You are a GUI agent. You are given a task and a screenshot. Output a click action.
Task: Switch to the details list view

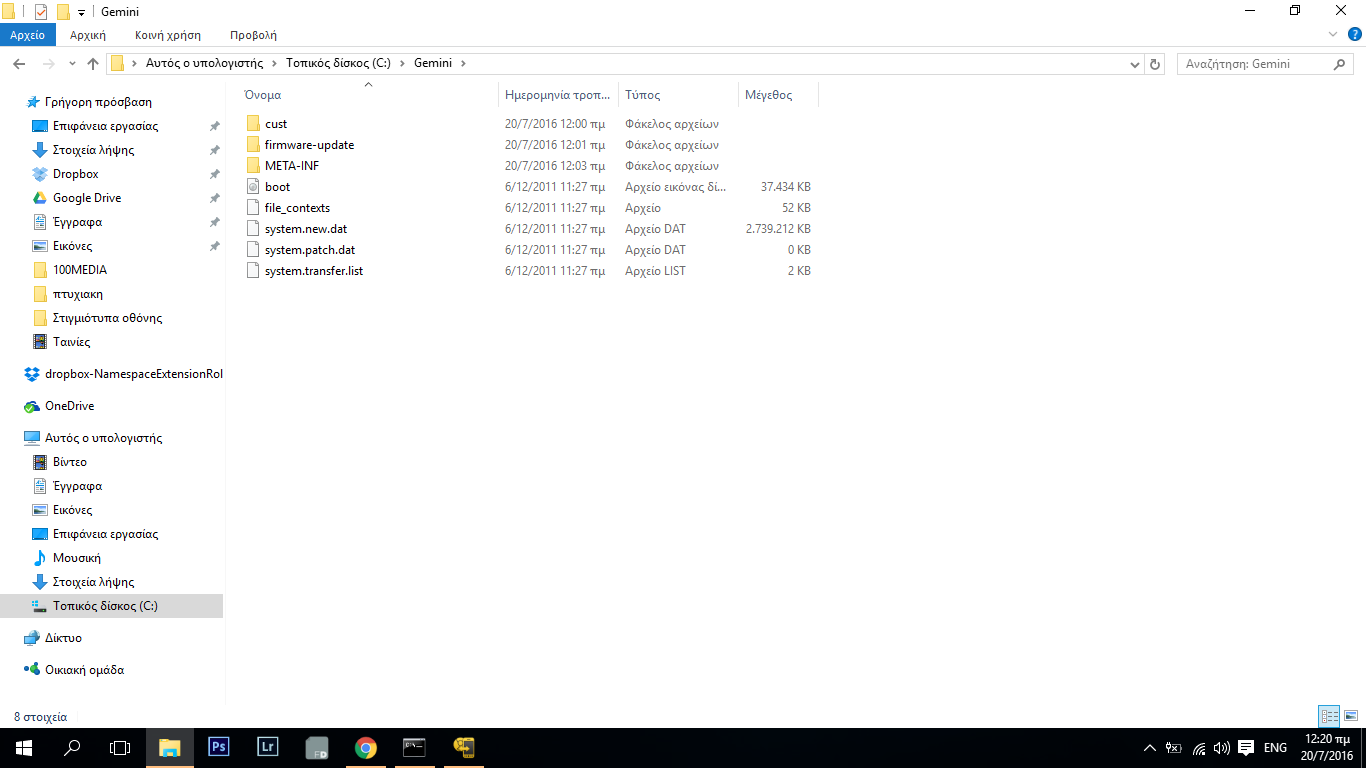click(x=1329, y=716)
